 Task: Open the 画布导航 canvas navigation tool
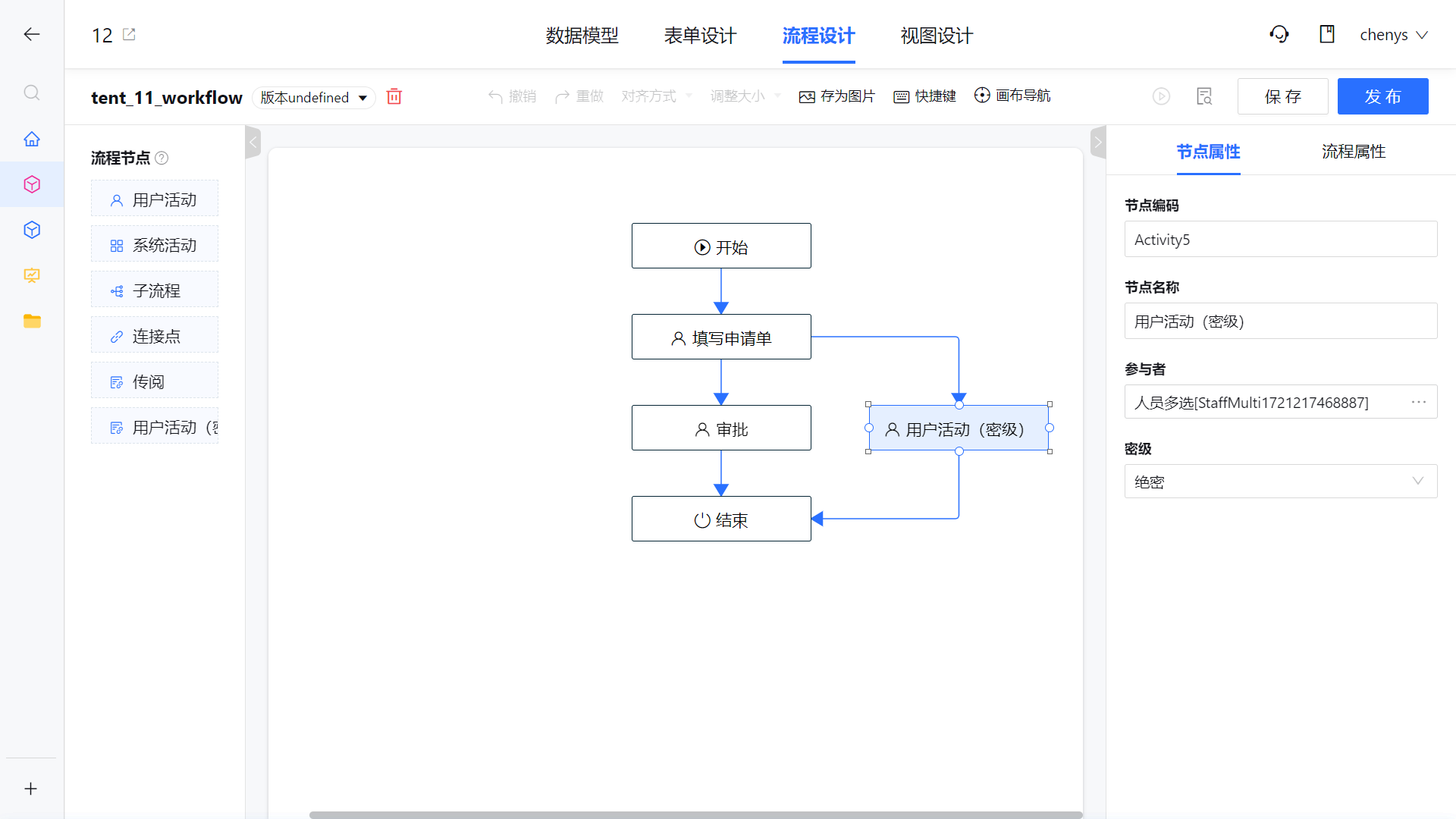point(1012,96)
